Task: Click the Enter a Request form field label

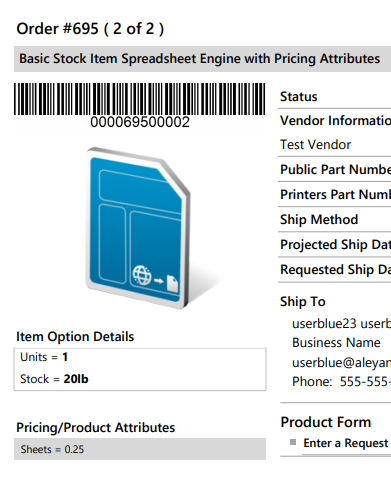Action: (x=346, y=443)
